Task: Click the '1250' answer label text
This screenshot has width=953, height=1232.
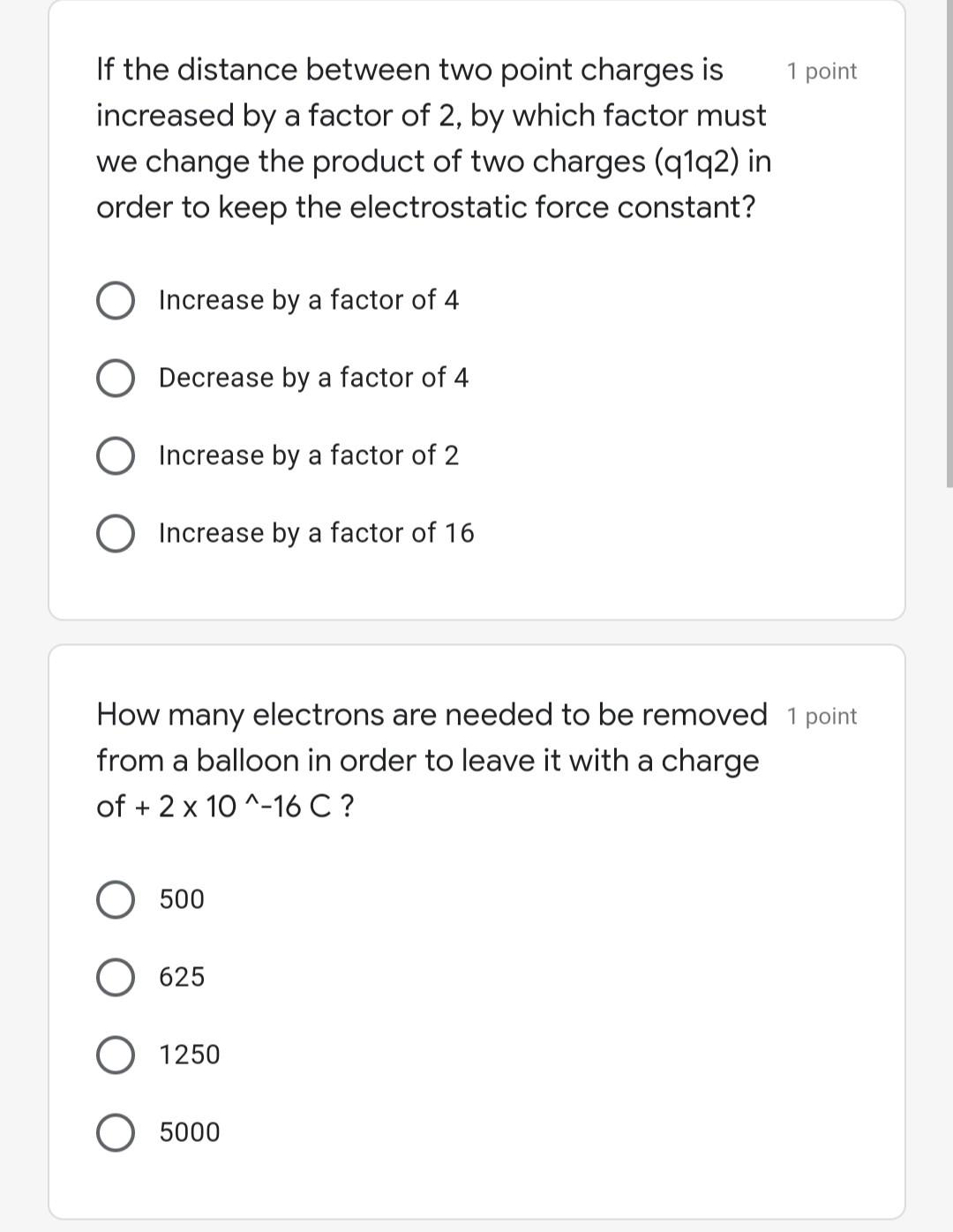Action: 190,1055
